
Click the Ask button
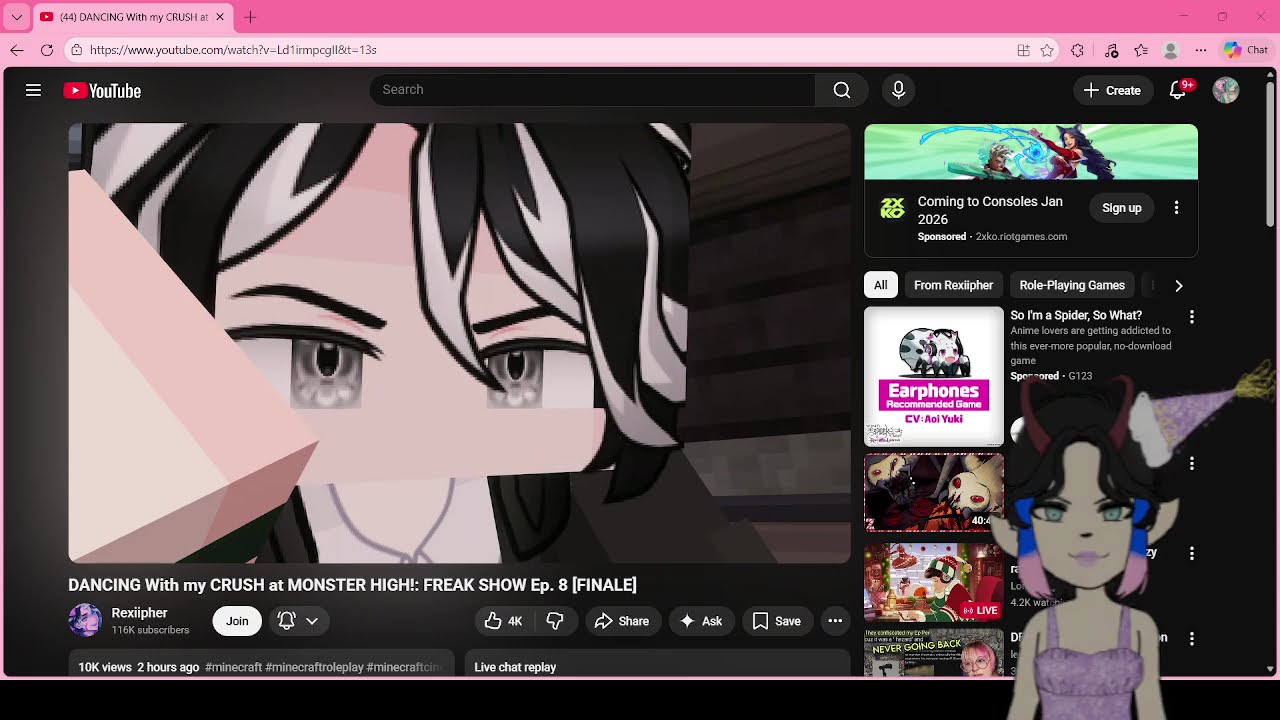click(x=701, y=621)
